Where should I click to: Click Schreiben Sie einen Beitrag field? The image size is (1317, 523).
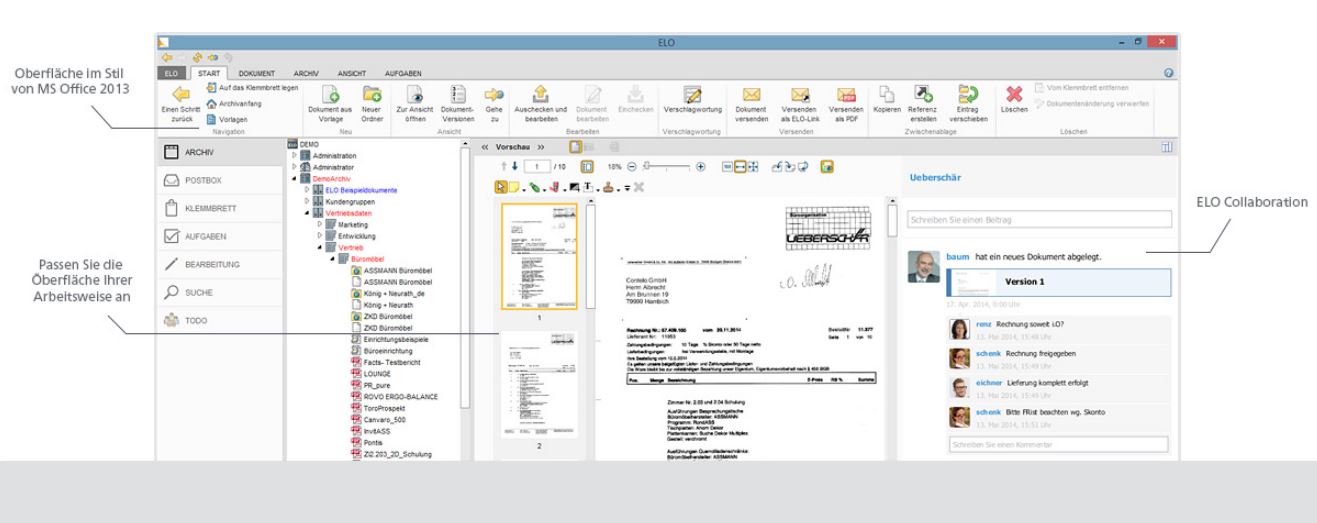pyautogui.click(x=1039, y=219)
